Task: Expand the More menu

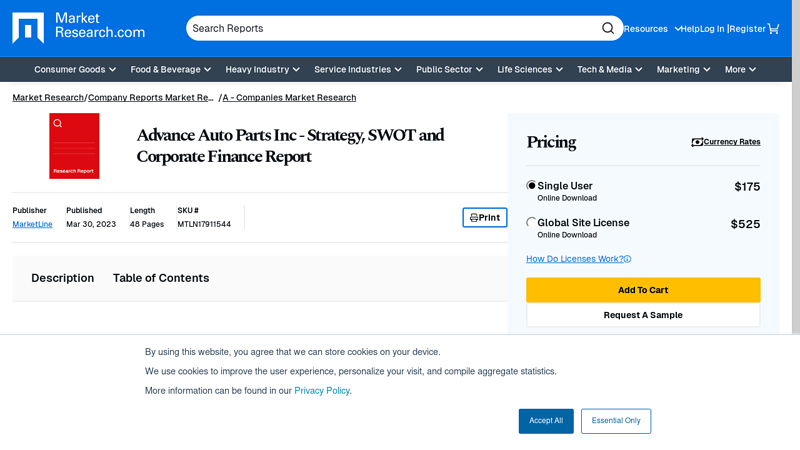Action: 740,69
